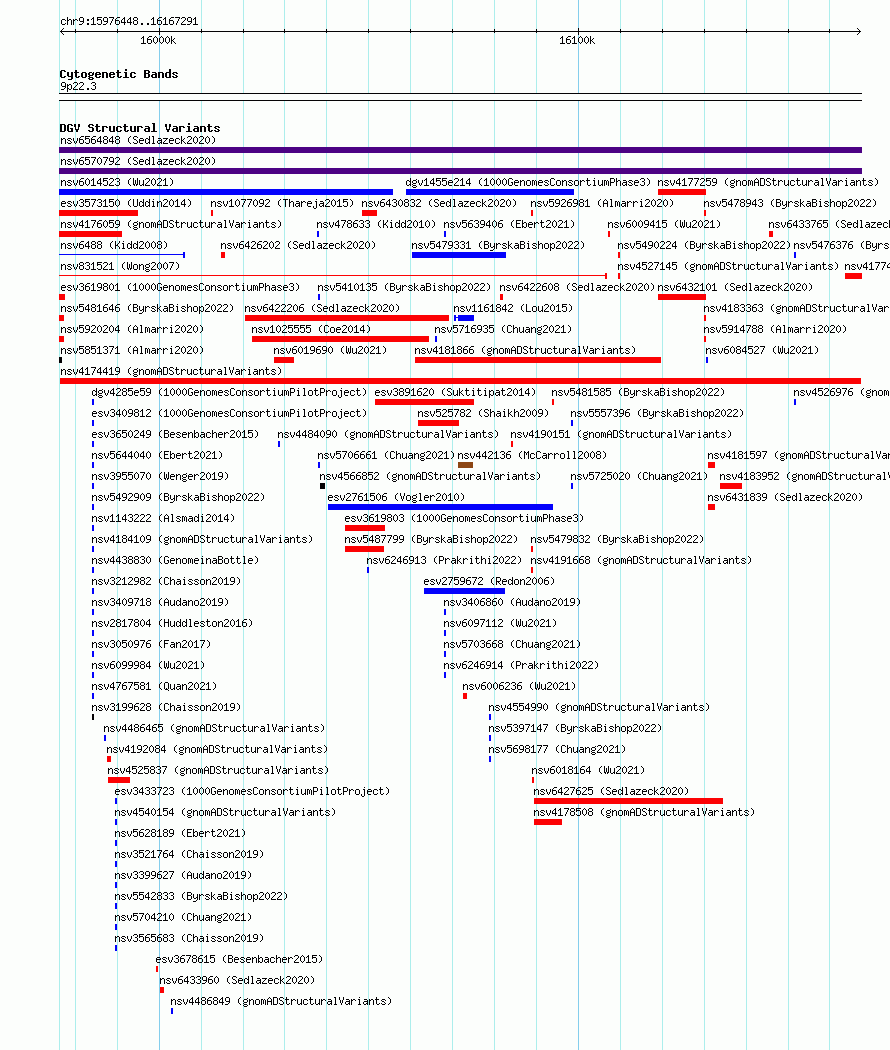
Task: Select the 9p22.3 cytogenetic band
Action: pyautogui.click(x=460, y=97)
